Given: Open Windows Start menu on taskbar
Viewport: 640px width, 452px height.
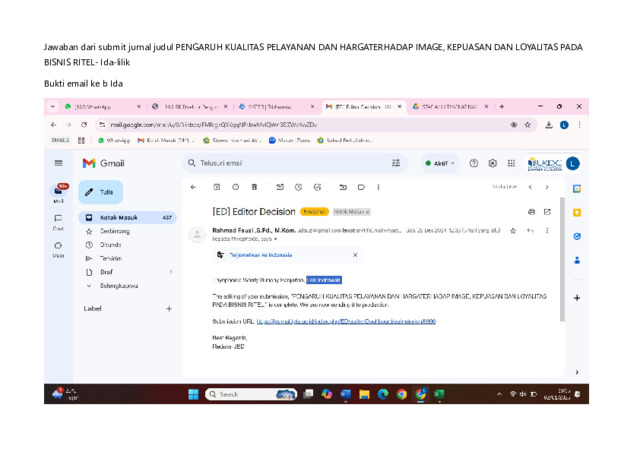Looking at the screenshot, I should (193, 394).
